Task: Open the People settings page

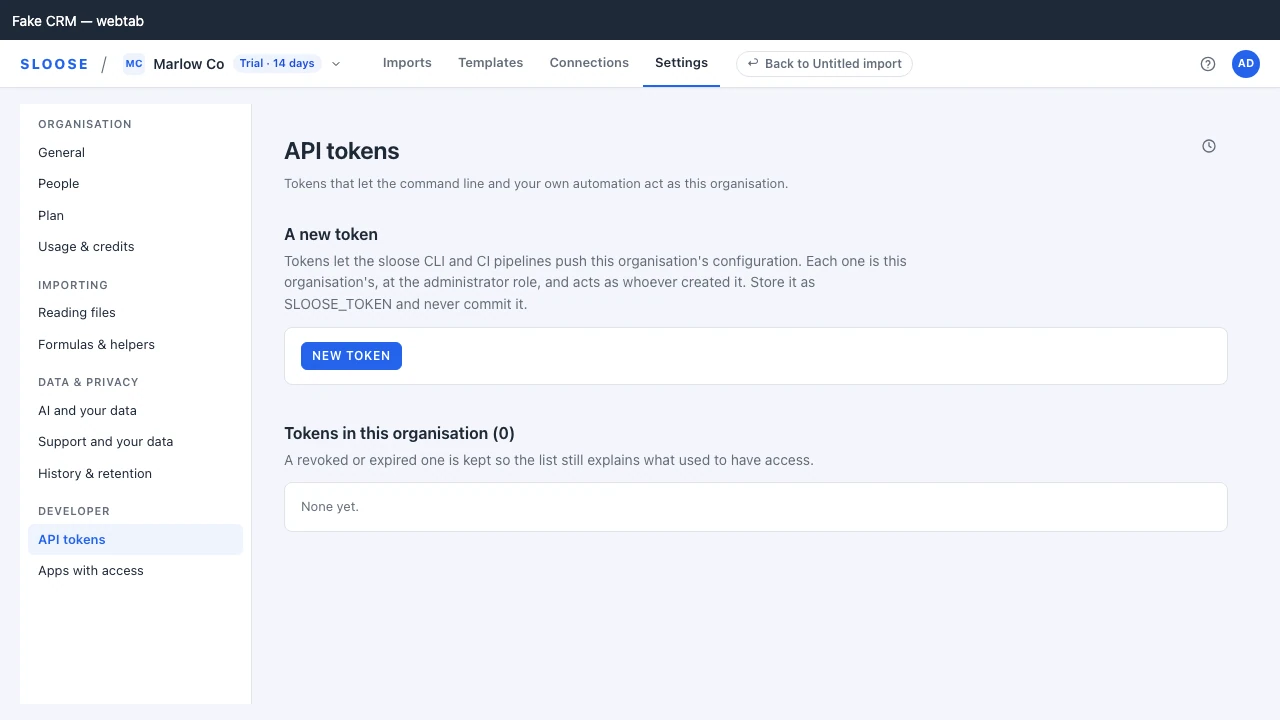Action: pyautogui.click(x=135, y=184)
